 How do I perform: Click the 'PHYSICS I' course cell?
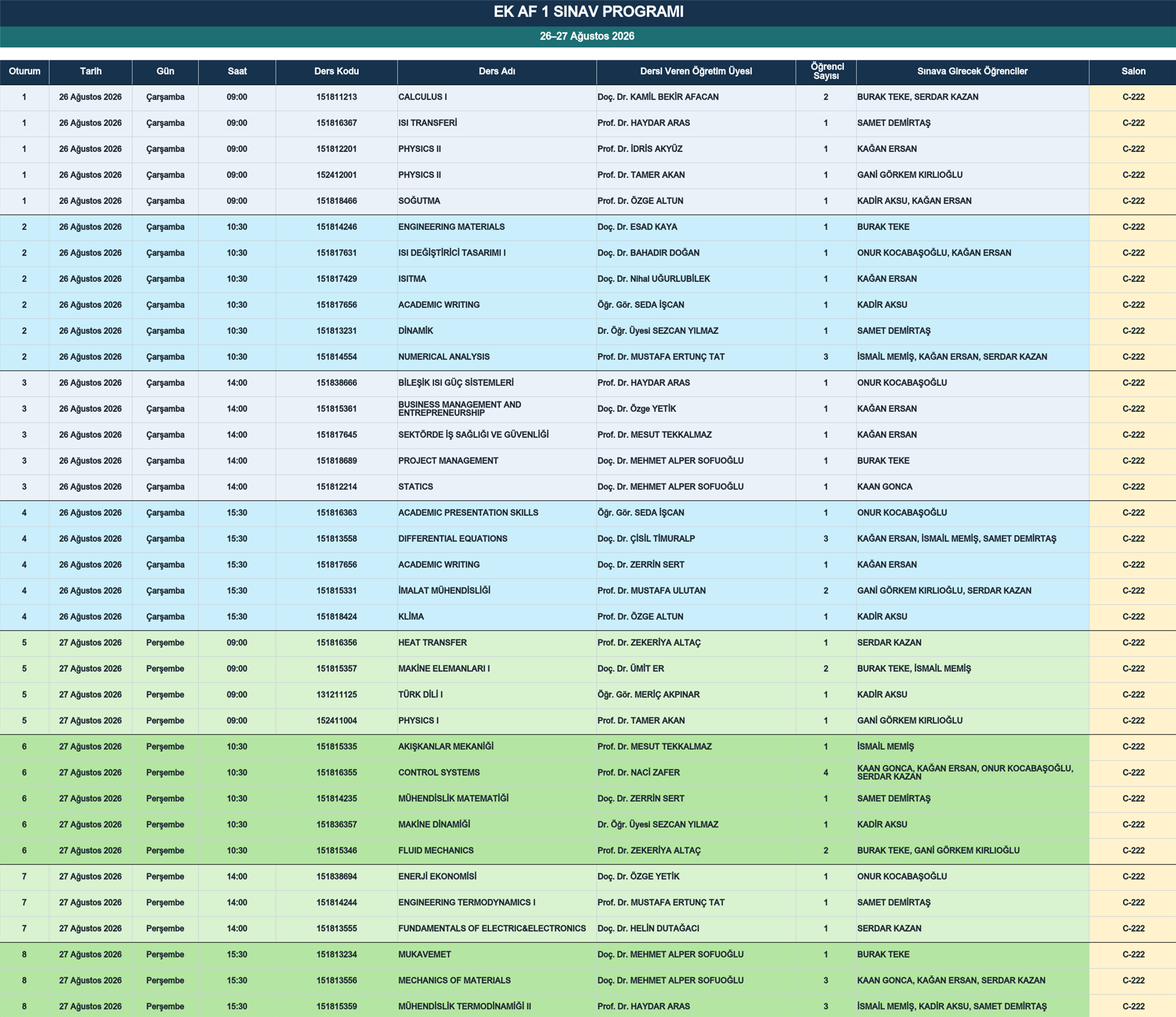[497, 721]
